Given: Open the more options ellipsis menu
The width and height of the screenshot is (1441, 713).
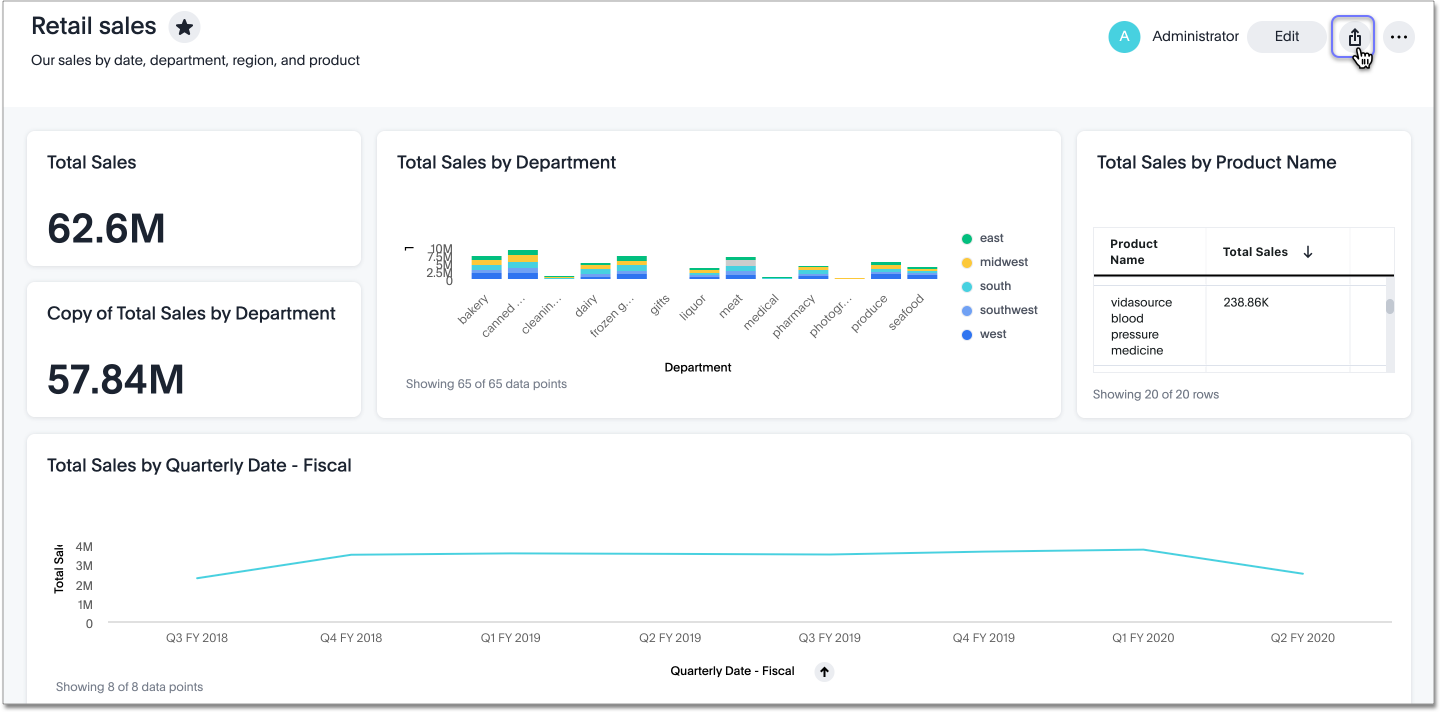Looking at the screenshot, I should point(1399,37).
